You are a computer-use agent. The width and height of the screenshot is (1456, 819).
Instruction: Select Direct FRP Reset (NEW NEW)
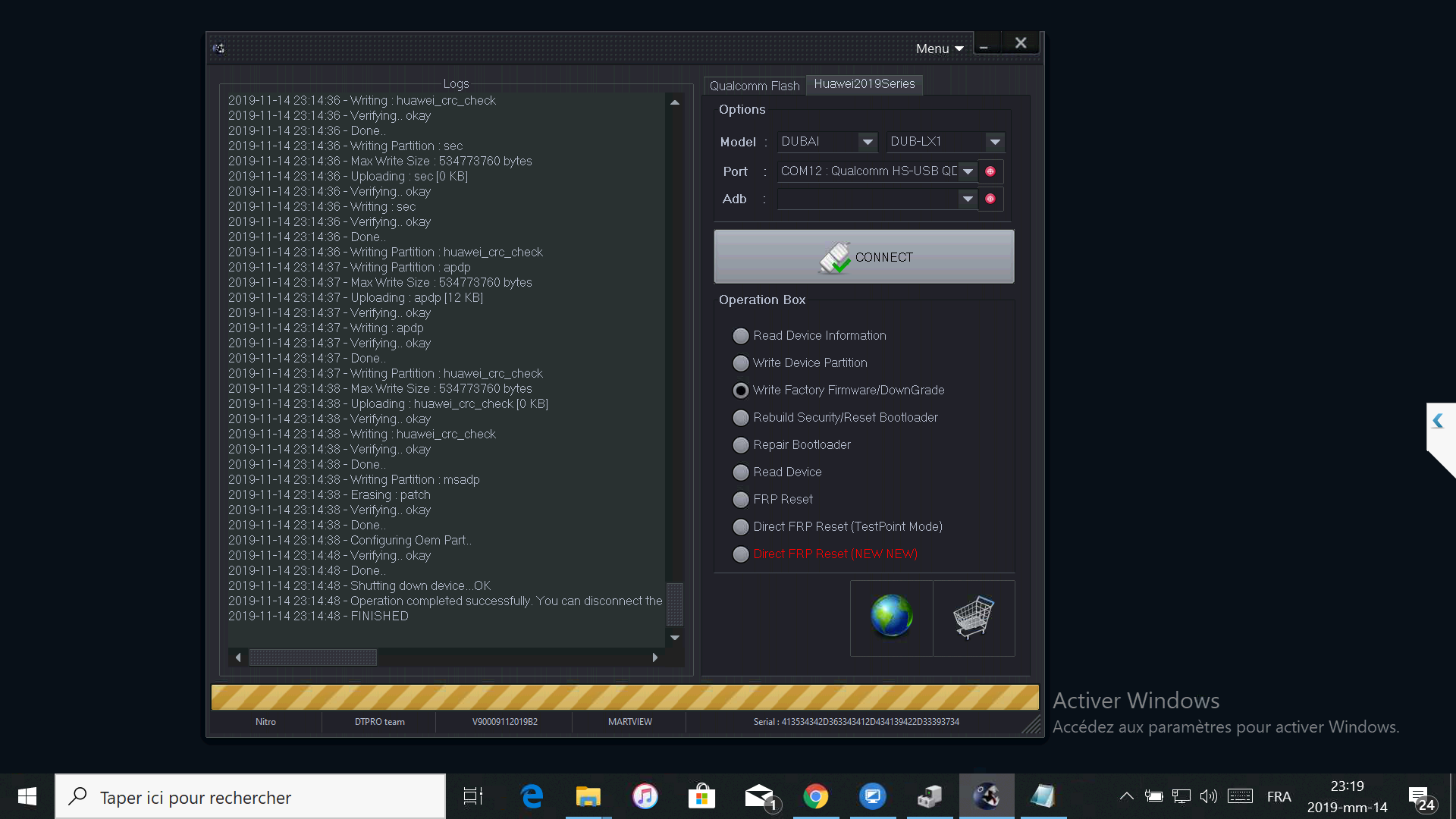pos(825,554)
